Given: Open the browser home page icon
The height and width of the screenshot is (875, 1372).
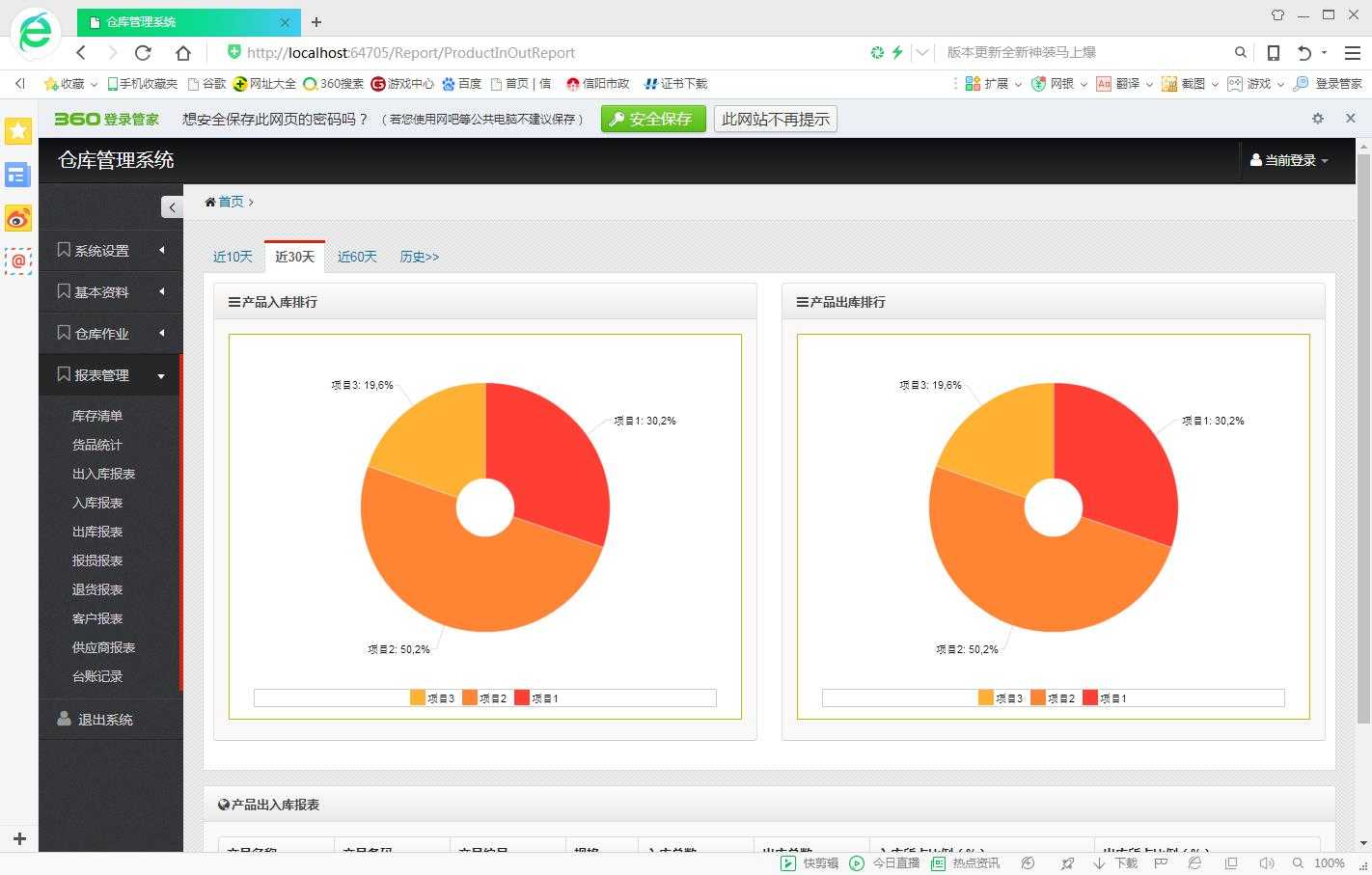Looking at the screenshot, I should [x=182, y=52].
